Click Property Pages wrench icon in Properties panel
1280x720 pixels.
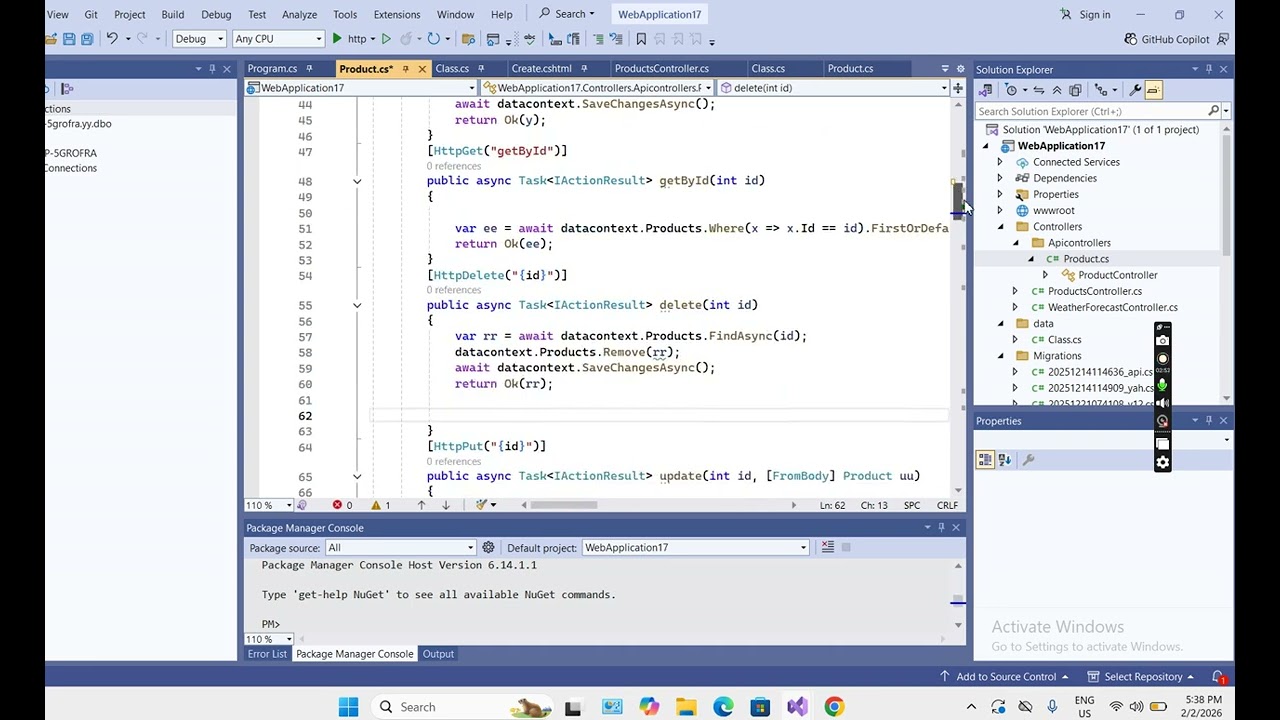pyautogui.click(x=1028, y=460)
